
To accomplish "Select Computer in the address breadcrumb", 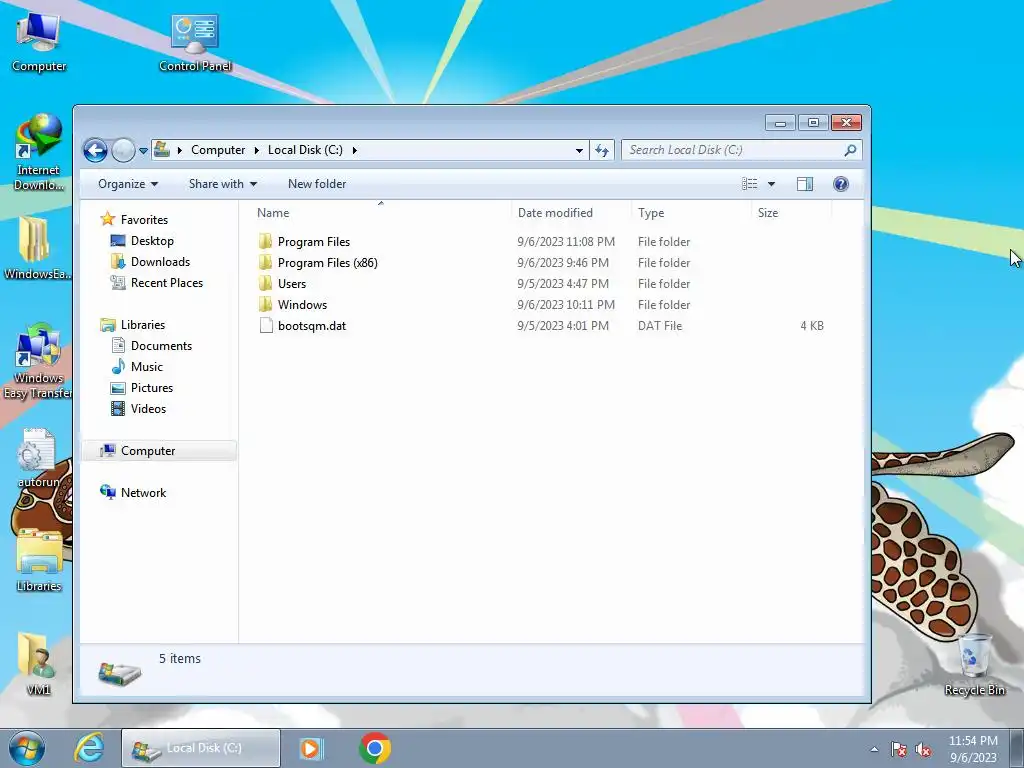I will [x=218, y=150].
